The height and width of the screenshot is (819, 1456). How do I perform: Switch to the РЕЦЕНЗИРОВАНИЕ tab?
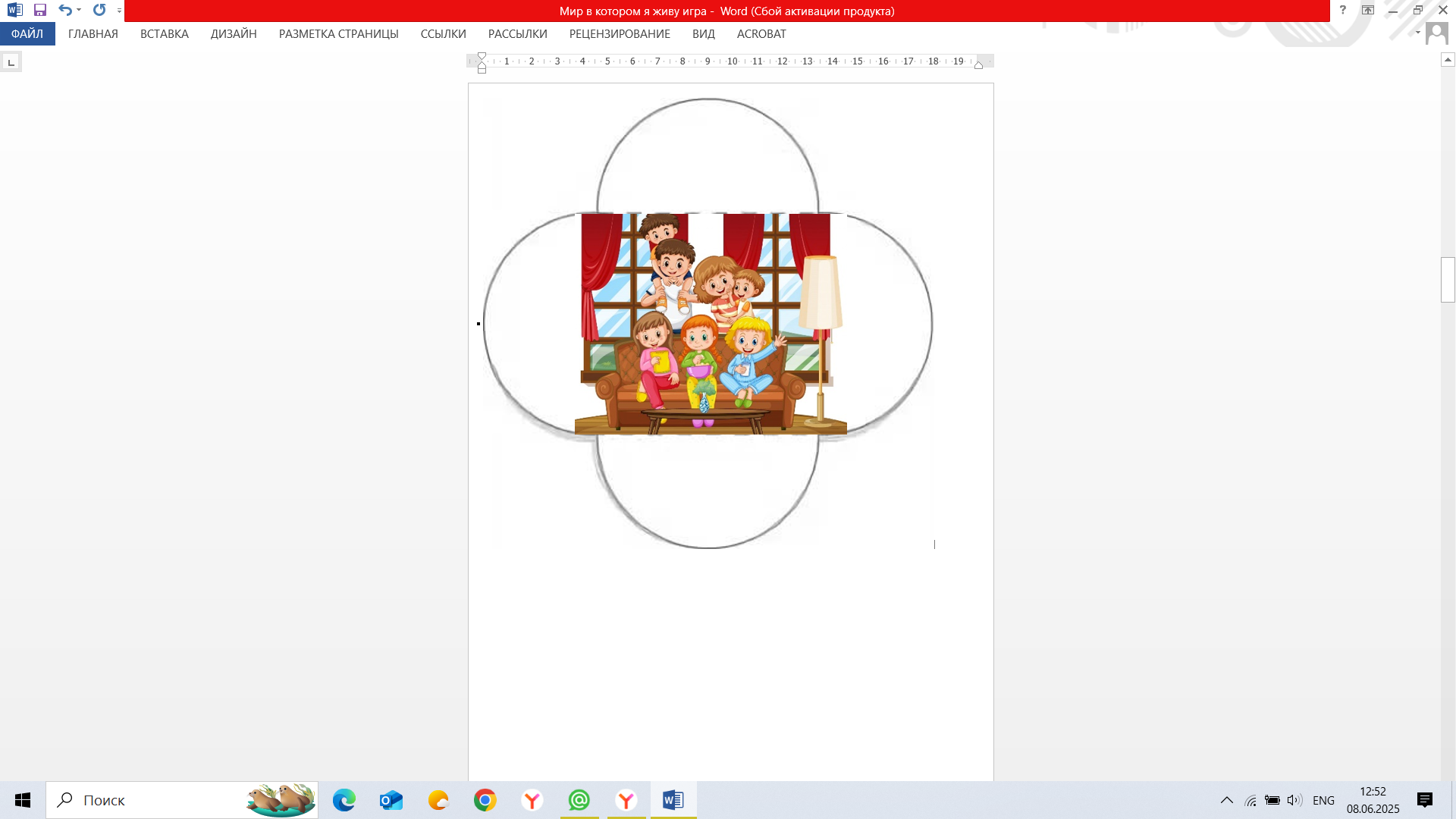coord(619,34)
